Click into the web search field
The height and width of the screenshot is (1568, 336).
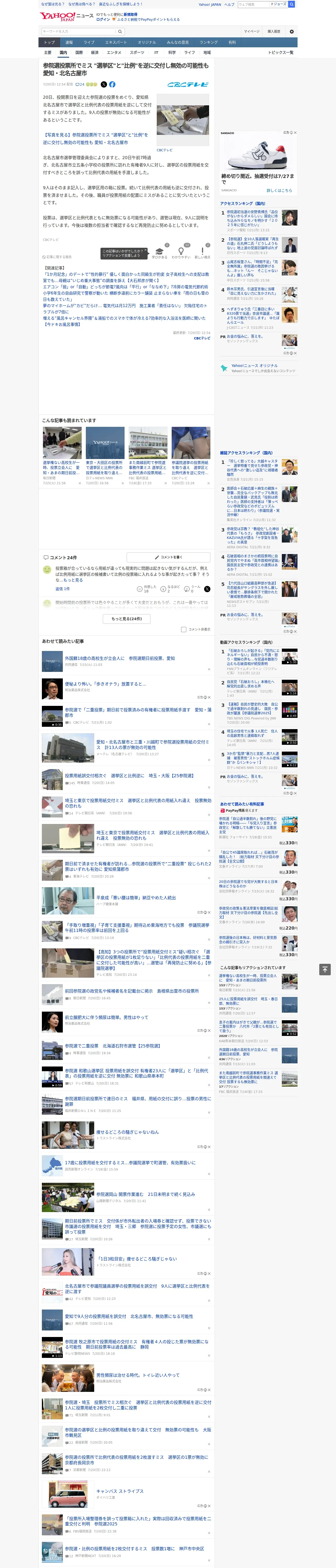[x=254, y=4]
